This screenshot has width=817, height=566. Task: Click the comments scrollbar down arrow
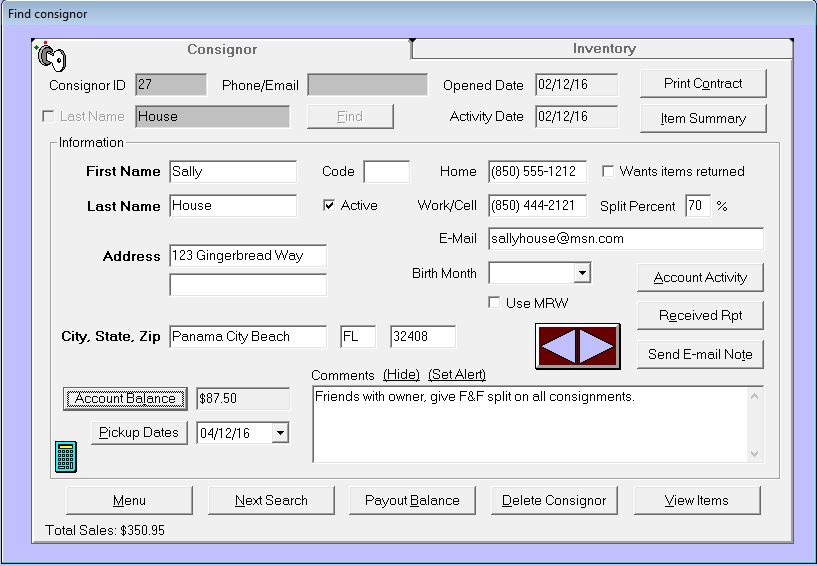(754, 453)
